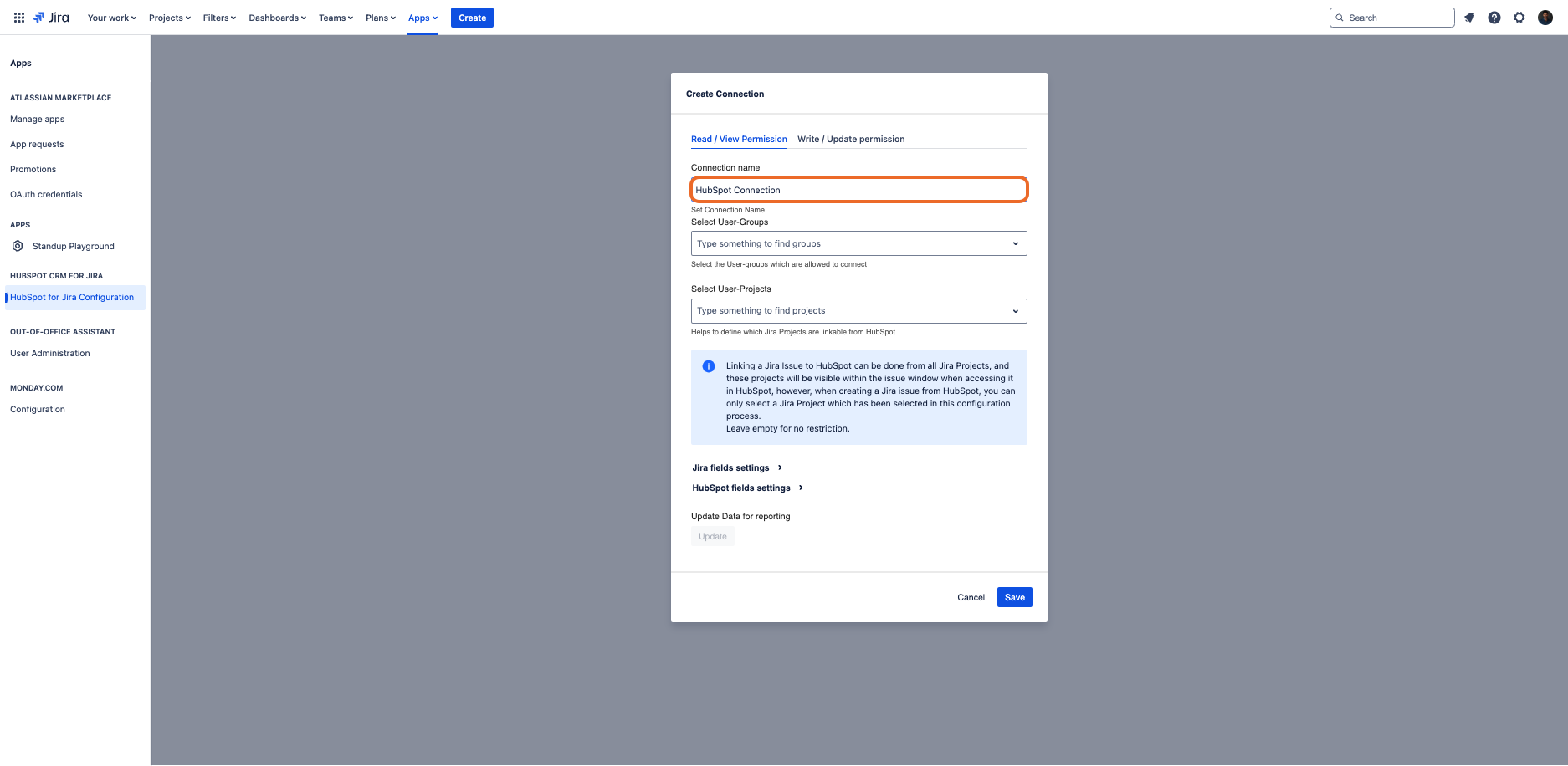Click the Search field in the header
This screenshot has width=1568, height=766.
[1391, 18]
